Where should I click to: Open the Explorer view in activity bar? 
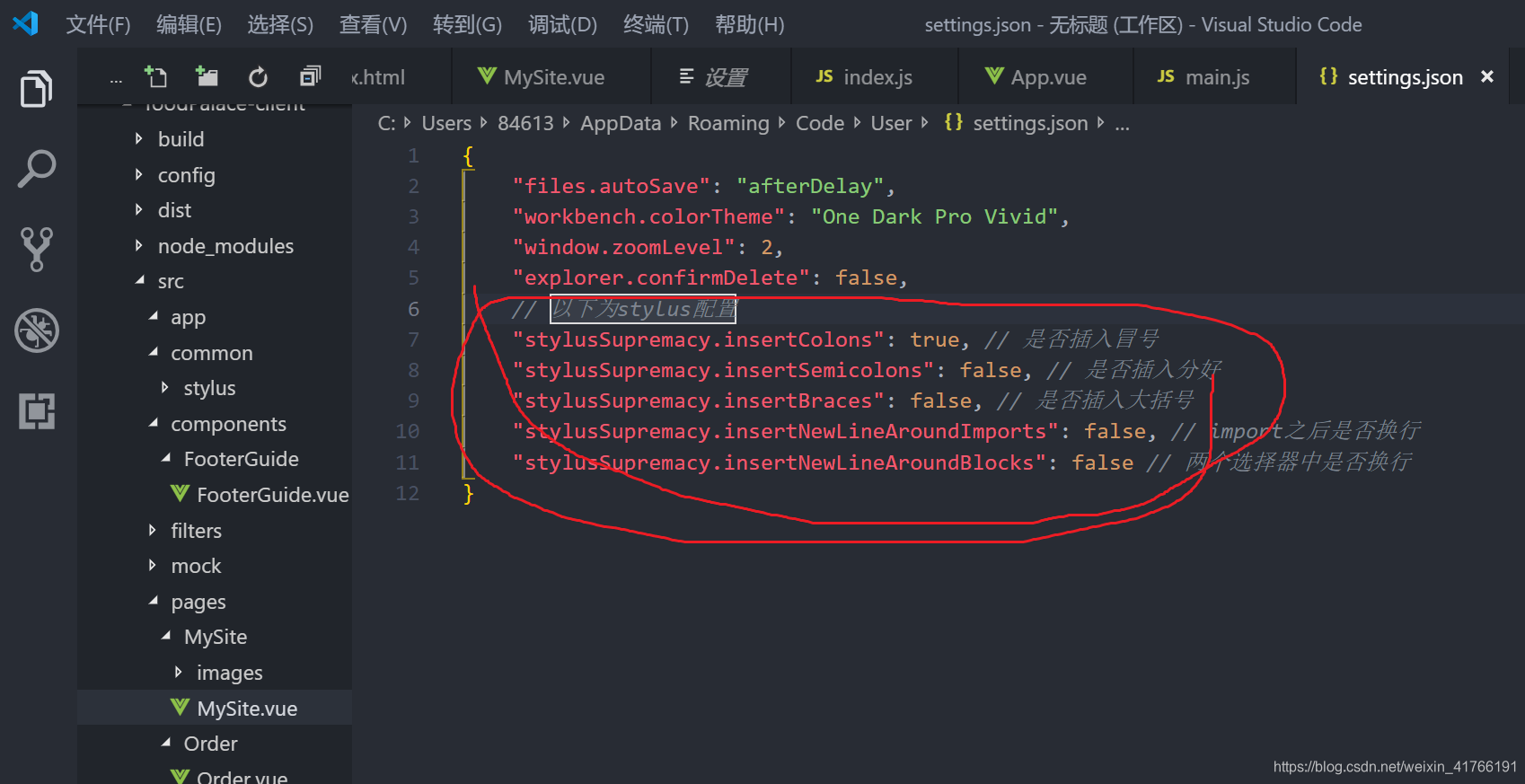pos(37,88)
